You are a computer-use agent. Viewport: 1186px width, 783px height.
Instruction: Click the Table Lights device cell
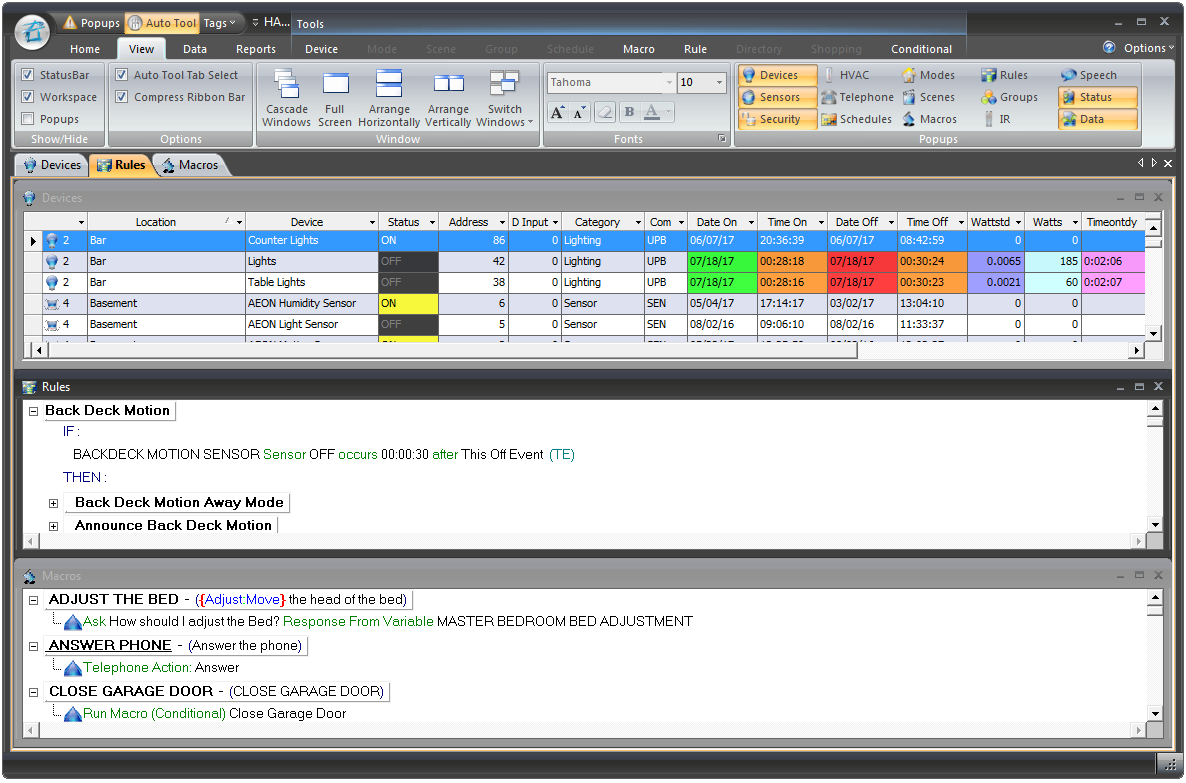tap(312, 282)
